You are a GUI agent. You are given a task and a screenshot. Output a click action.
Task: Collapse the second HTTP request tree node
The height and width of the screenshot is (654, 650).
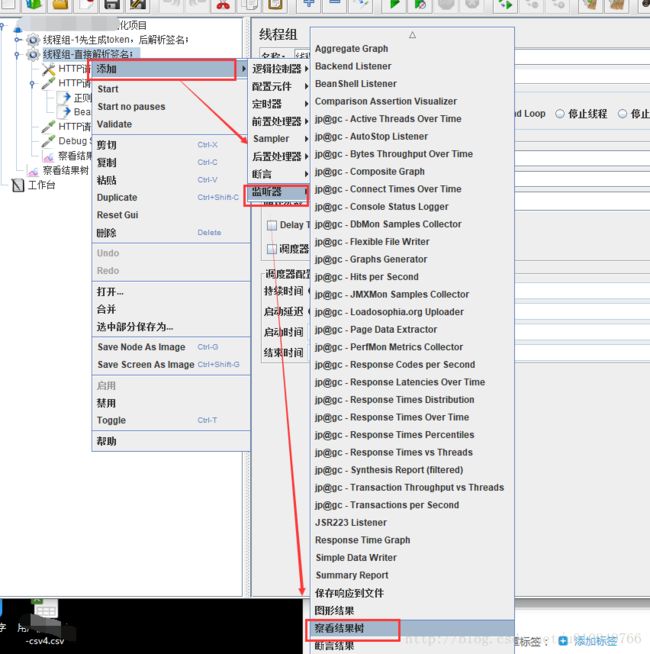(32, 84)
